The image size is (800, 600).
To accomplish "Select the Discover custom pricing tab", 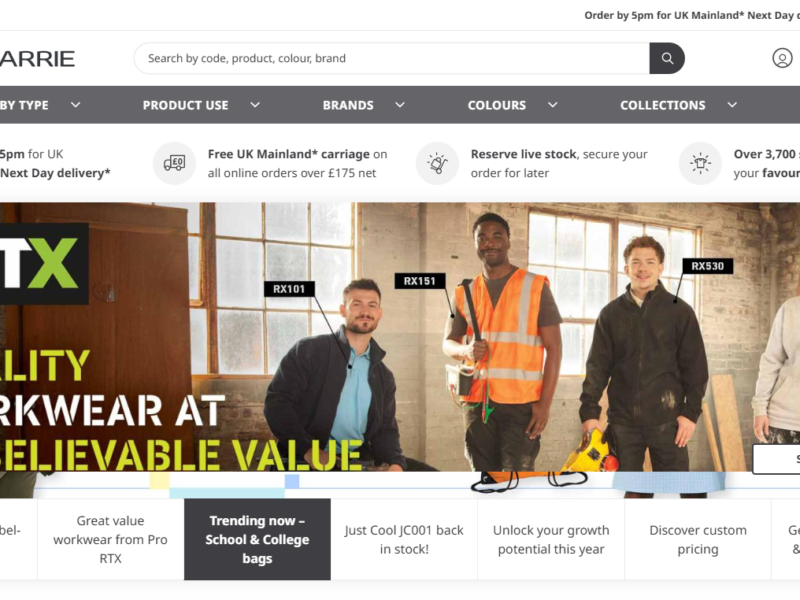I will [x=698, y=539].
